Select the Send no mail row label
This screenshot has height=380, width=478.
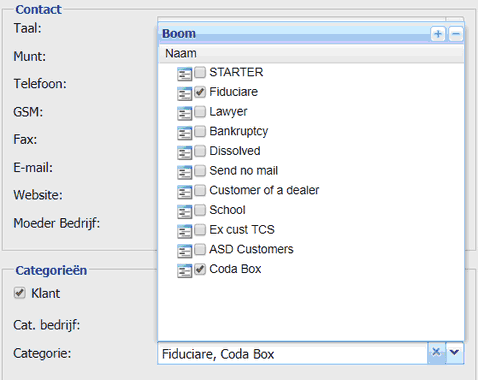click(243, 170)
